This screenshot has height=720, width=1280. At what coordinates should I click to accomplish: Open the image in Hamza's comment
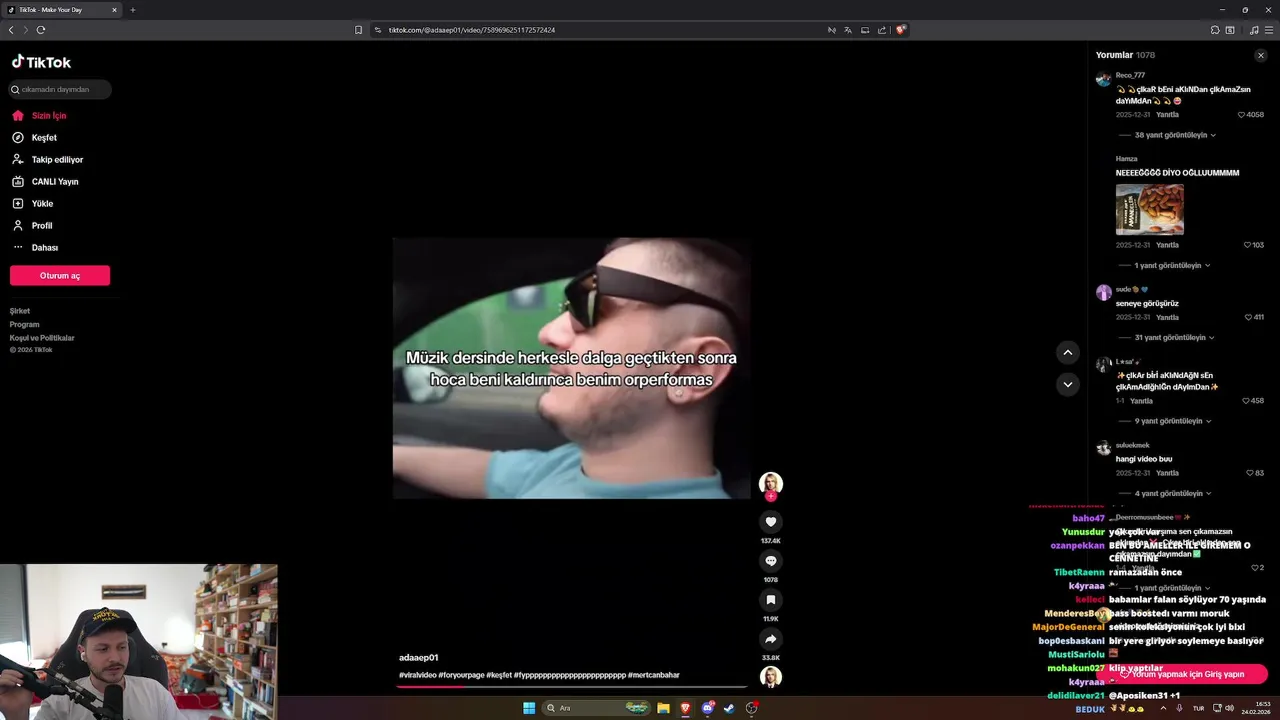pyautogui.click(x=1150, y=209)
